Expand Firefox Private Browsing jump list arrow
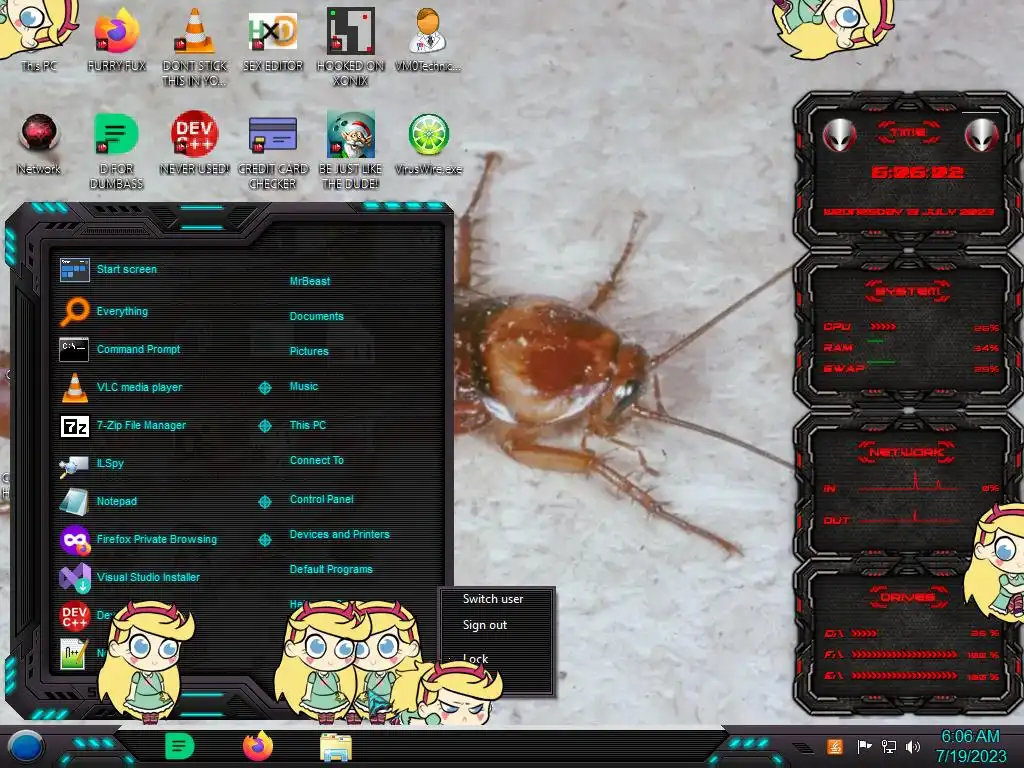 point(264,539)
